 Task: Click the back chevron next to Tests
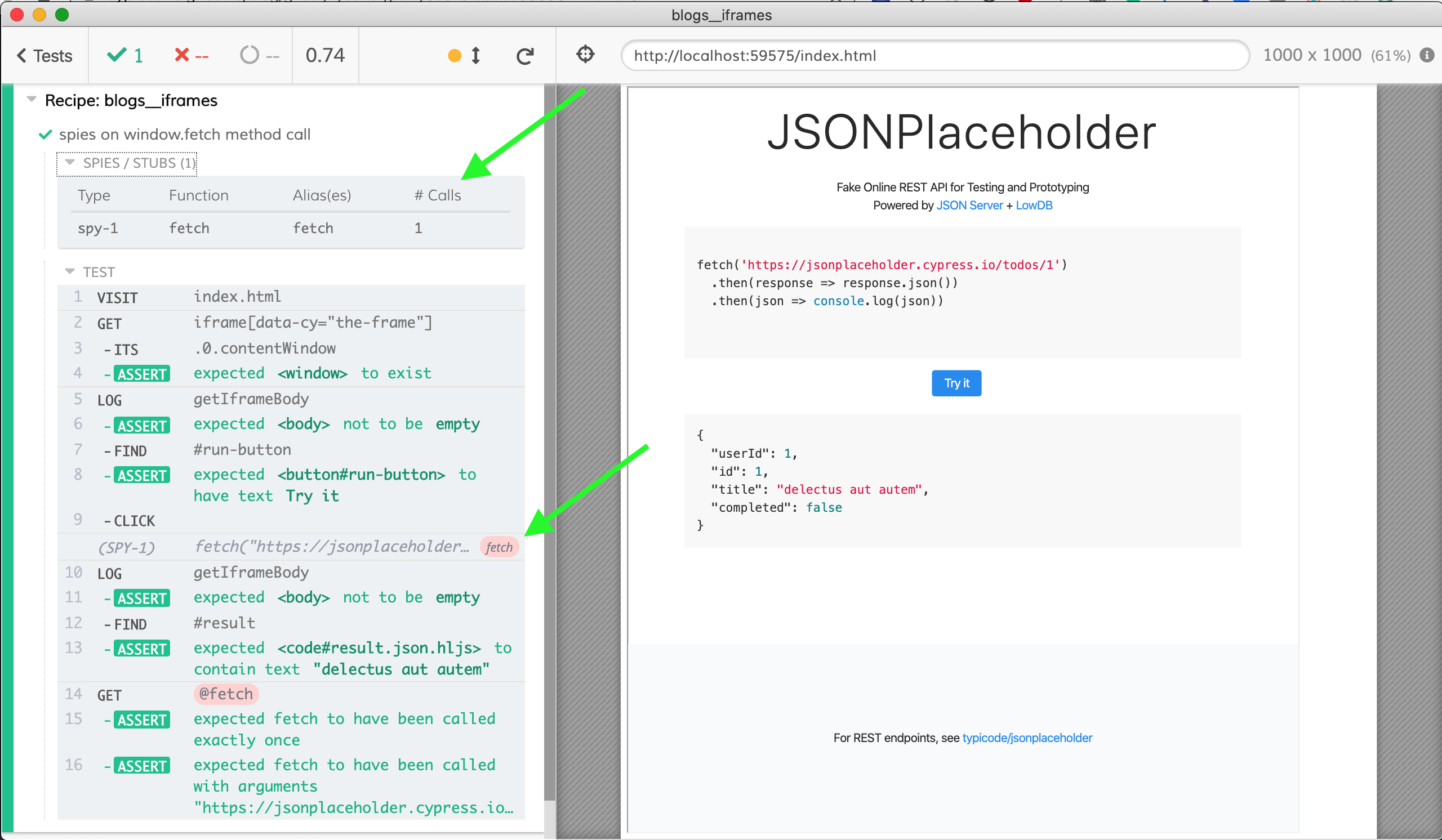pos(22,56)
